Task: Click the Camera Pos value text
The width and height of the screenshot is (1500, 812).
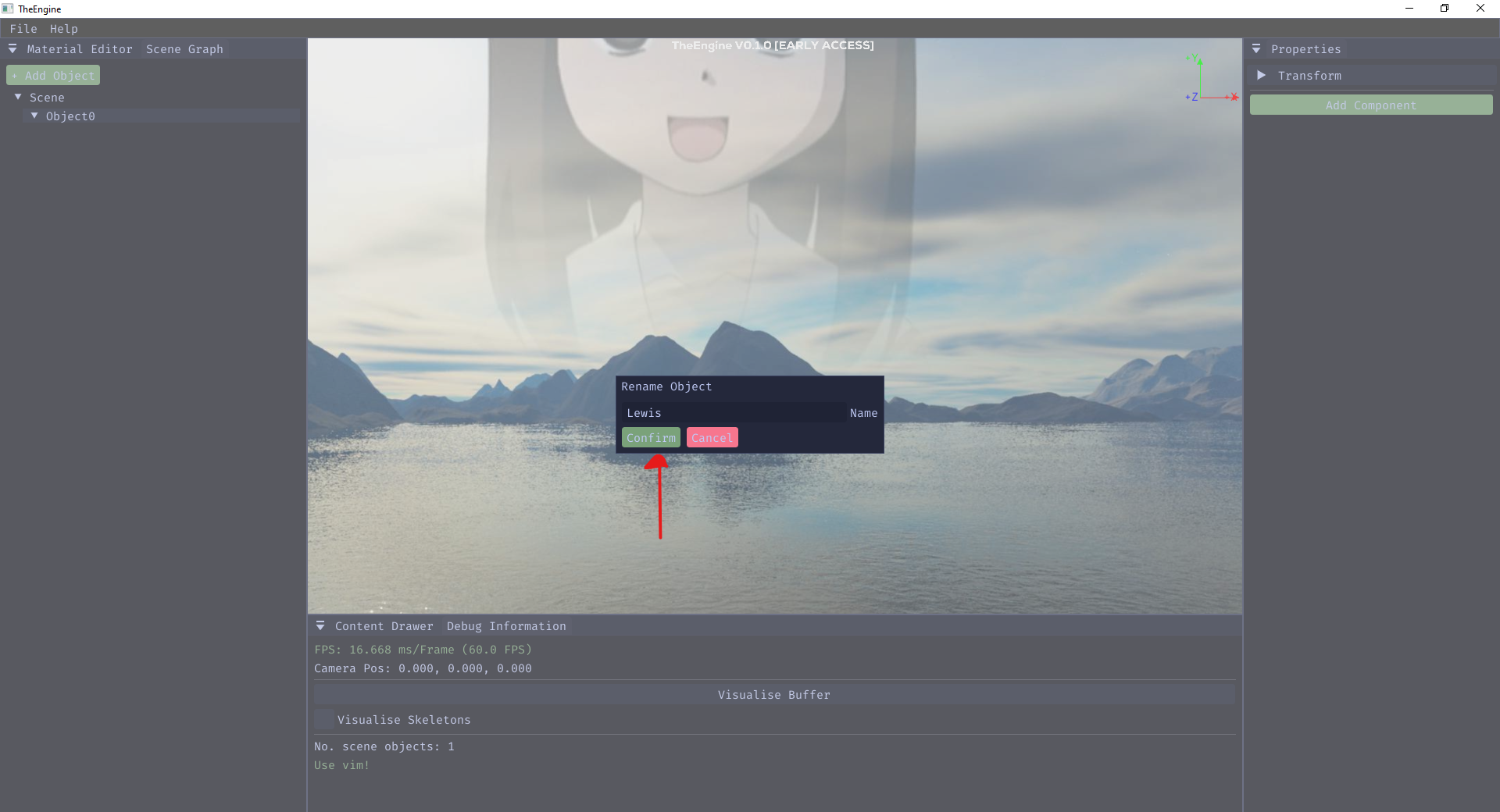Action: [423, 668]
